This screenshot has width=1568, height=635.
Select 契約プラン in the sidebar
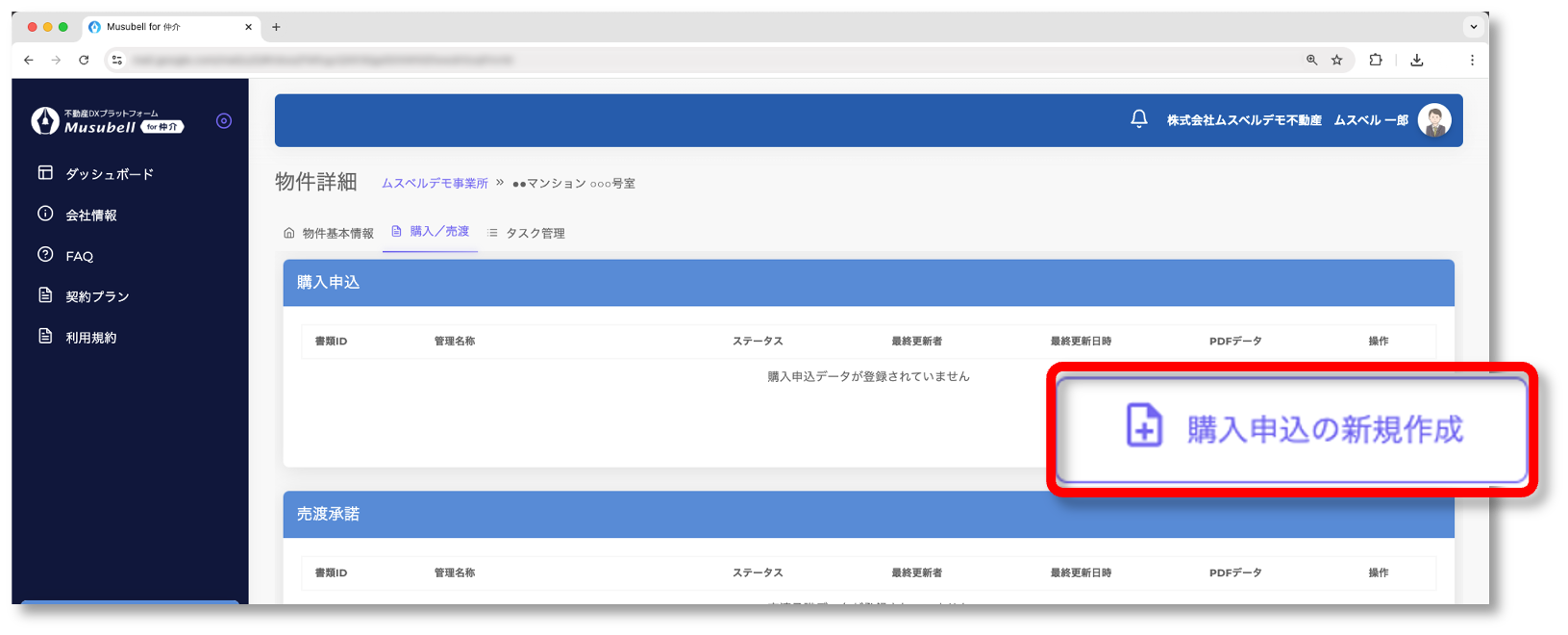coord(96,296)
